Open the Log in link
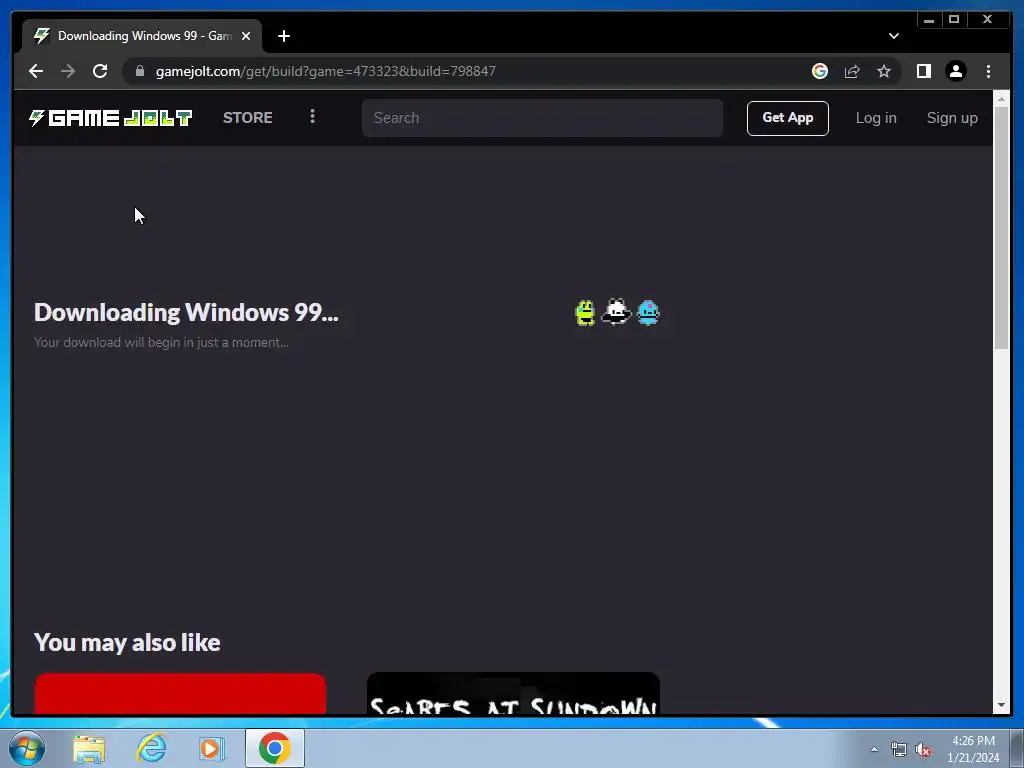Viewport: 1024px width, 768px height. click(876, 118)
